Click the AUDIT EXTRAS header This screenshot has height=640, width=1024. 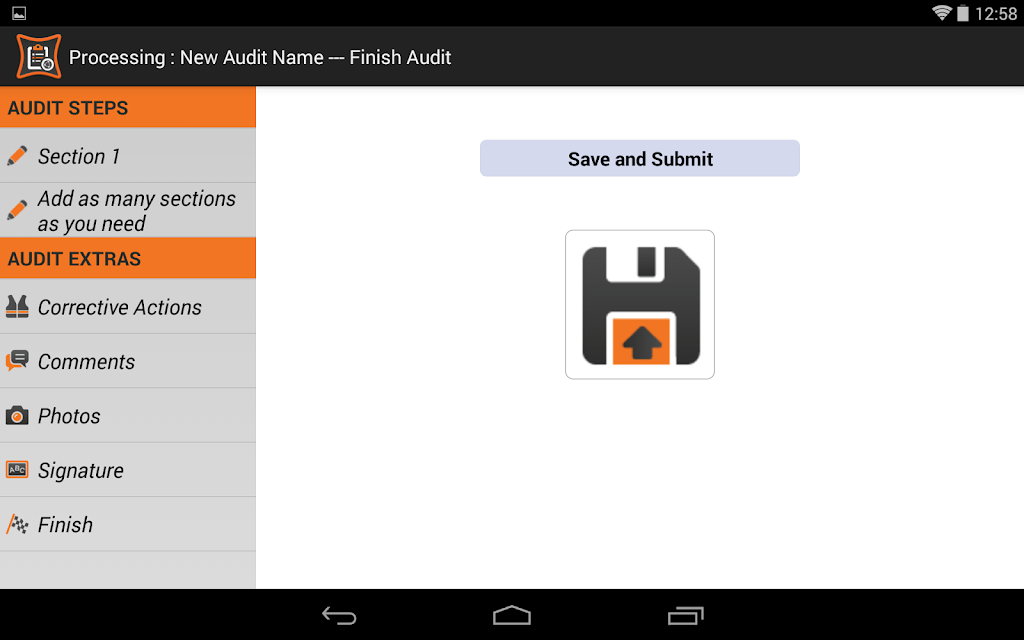128,258
